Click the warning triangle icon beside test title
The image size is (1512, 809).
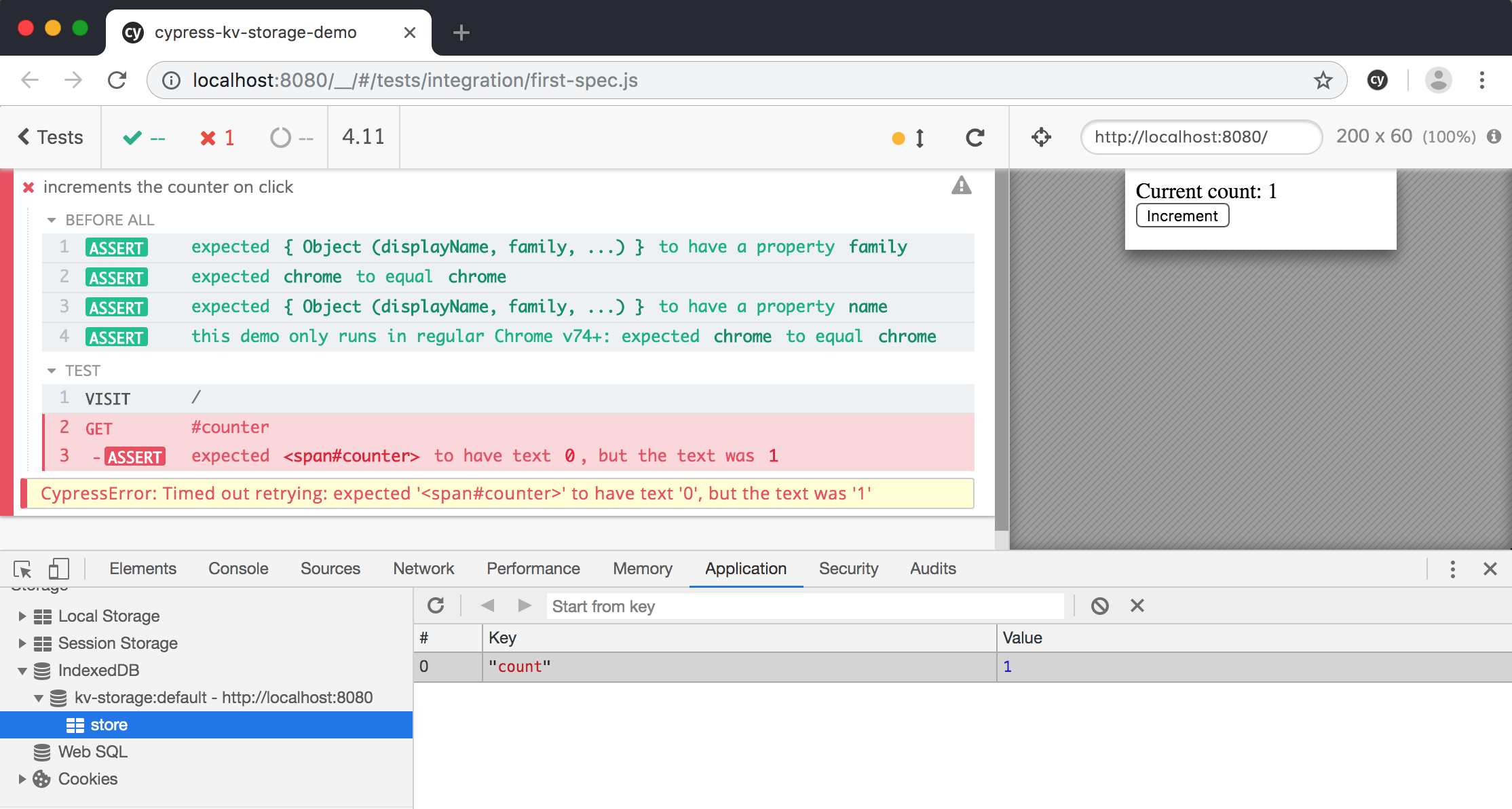(961, 185)
